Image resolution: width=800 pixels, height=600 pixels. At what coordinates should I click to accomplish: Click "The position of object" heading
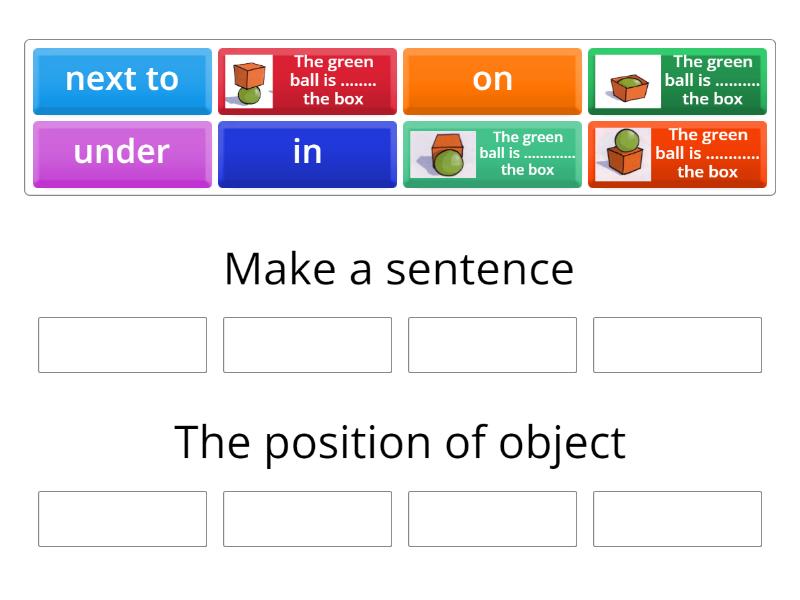(399, 442)
